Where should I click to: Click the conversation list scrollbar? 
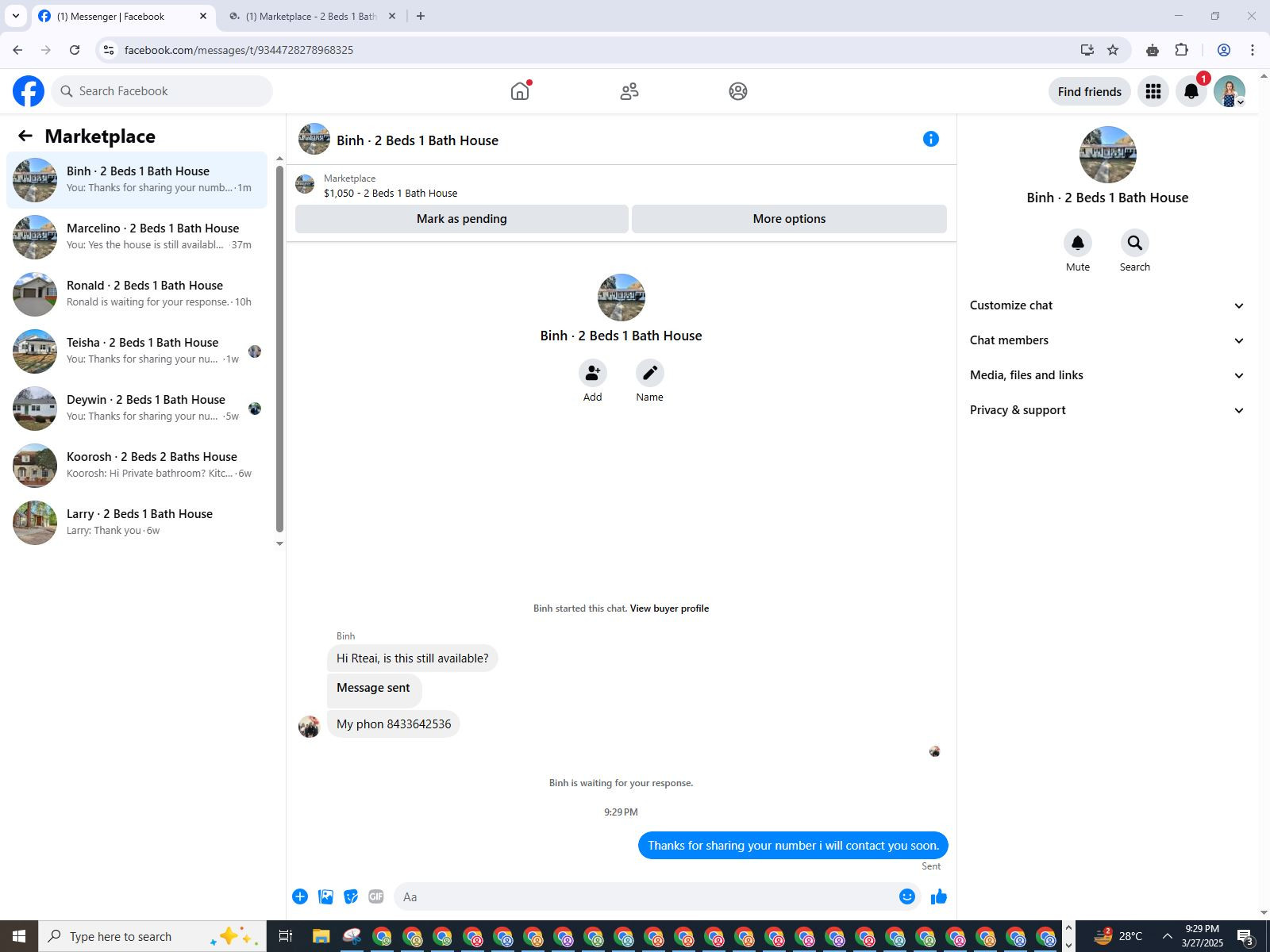[279, 349]
